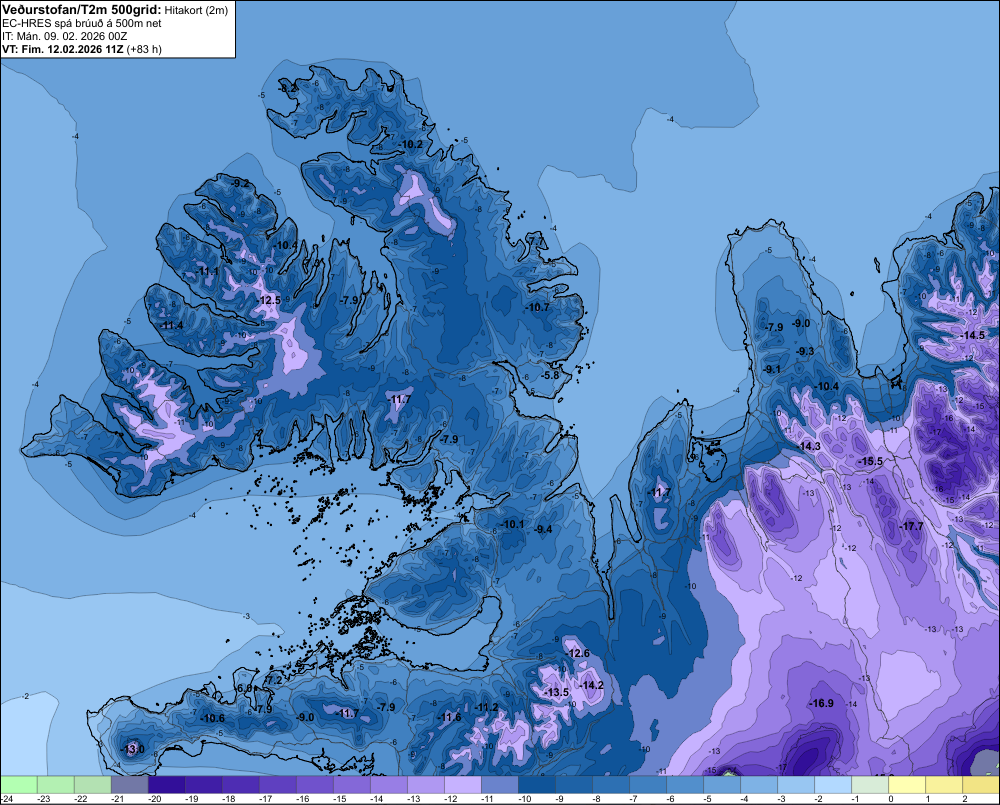Click the legend color swatch labeled -20
Screen dimensions: 1000x805
click(x=166, y=784)
